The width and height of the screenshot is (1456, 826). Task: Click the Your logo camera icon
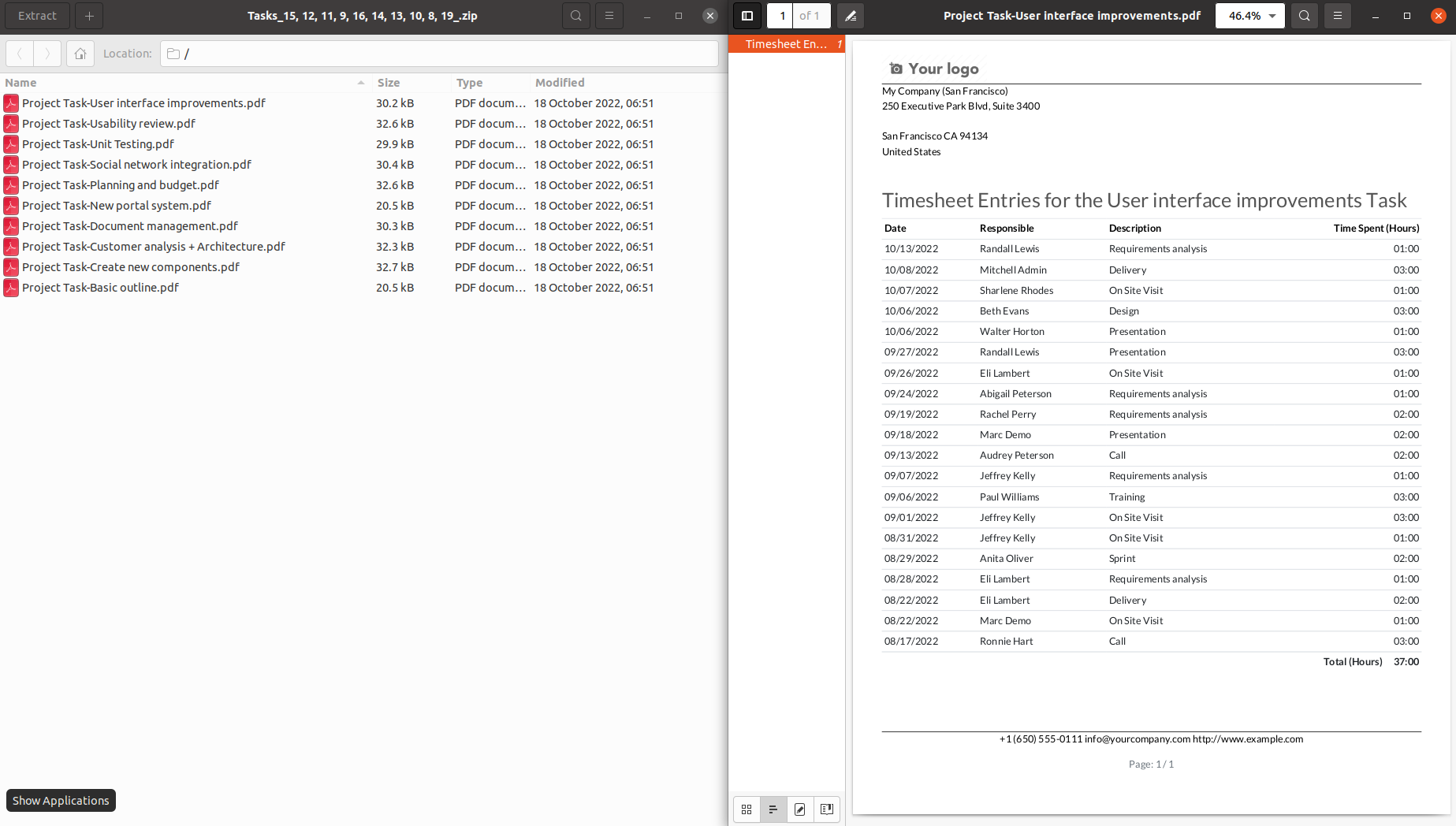click(896, 69)
